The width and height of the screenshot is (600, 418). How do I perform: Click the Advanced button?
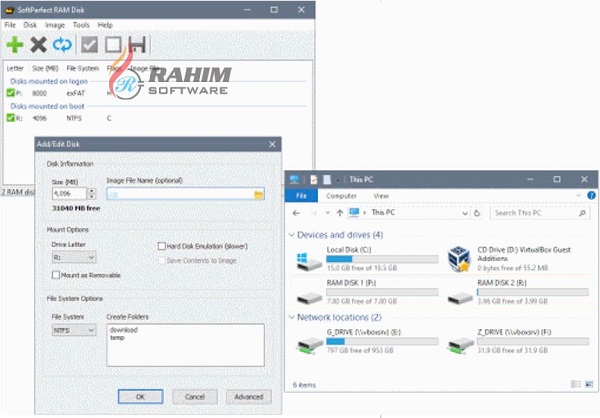point(249,397)
